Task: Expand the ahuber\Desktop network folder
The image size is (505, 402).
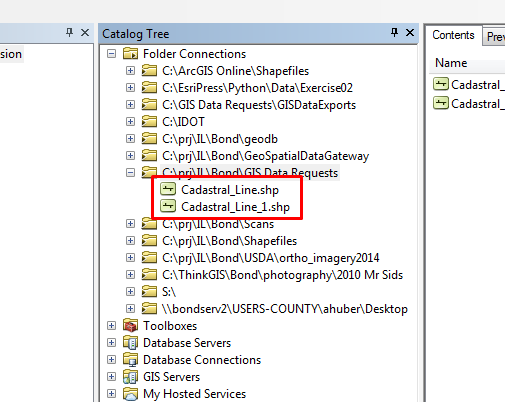Action: coord(130,309)
